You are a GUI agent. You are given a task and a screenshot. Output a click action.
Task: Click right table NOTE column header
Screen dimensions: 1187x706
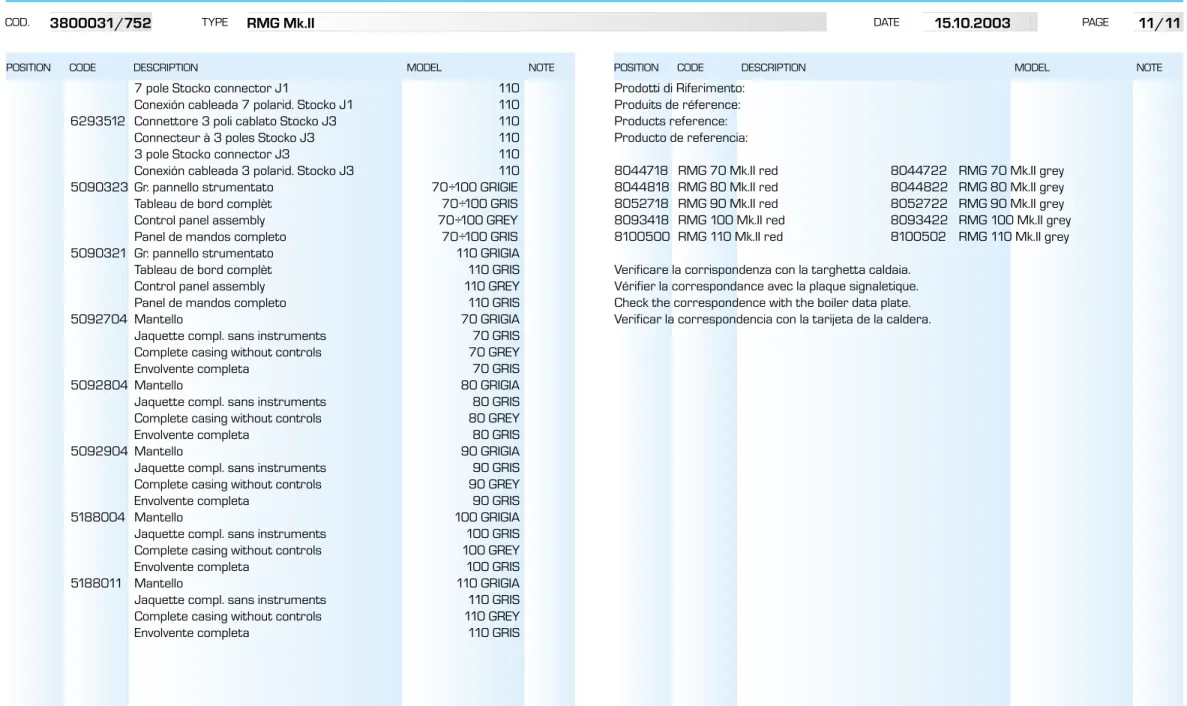(x=1148, y=67)
